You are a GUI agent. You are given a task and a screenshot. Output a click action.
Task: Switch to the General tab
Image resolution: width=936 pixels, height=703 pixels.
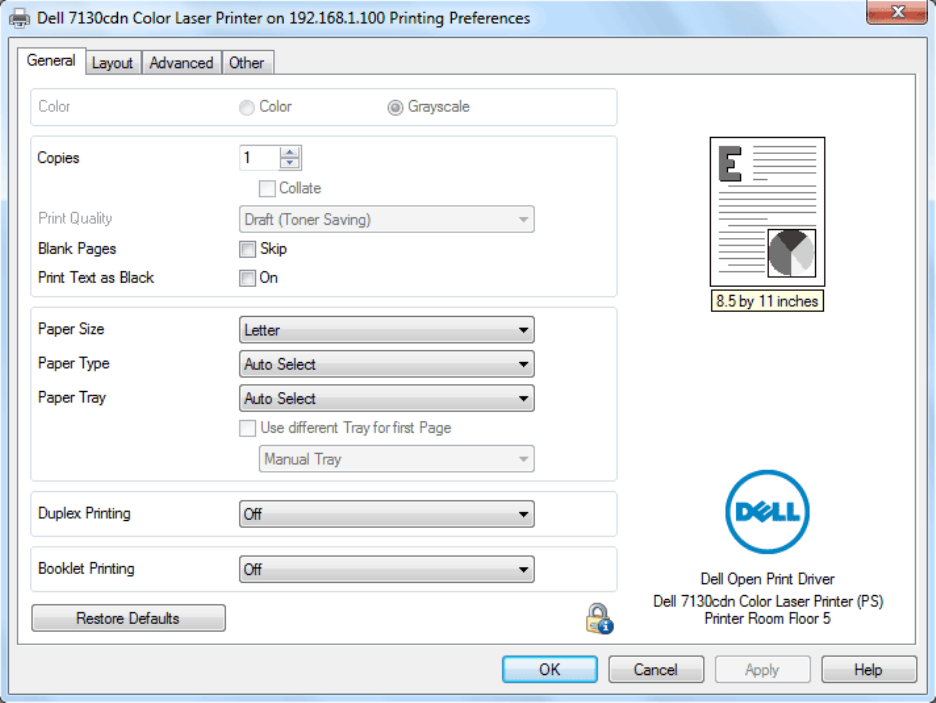[x=51, y=61]
